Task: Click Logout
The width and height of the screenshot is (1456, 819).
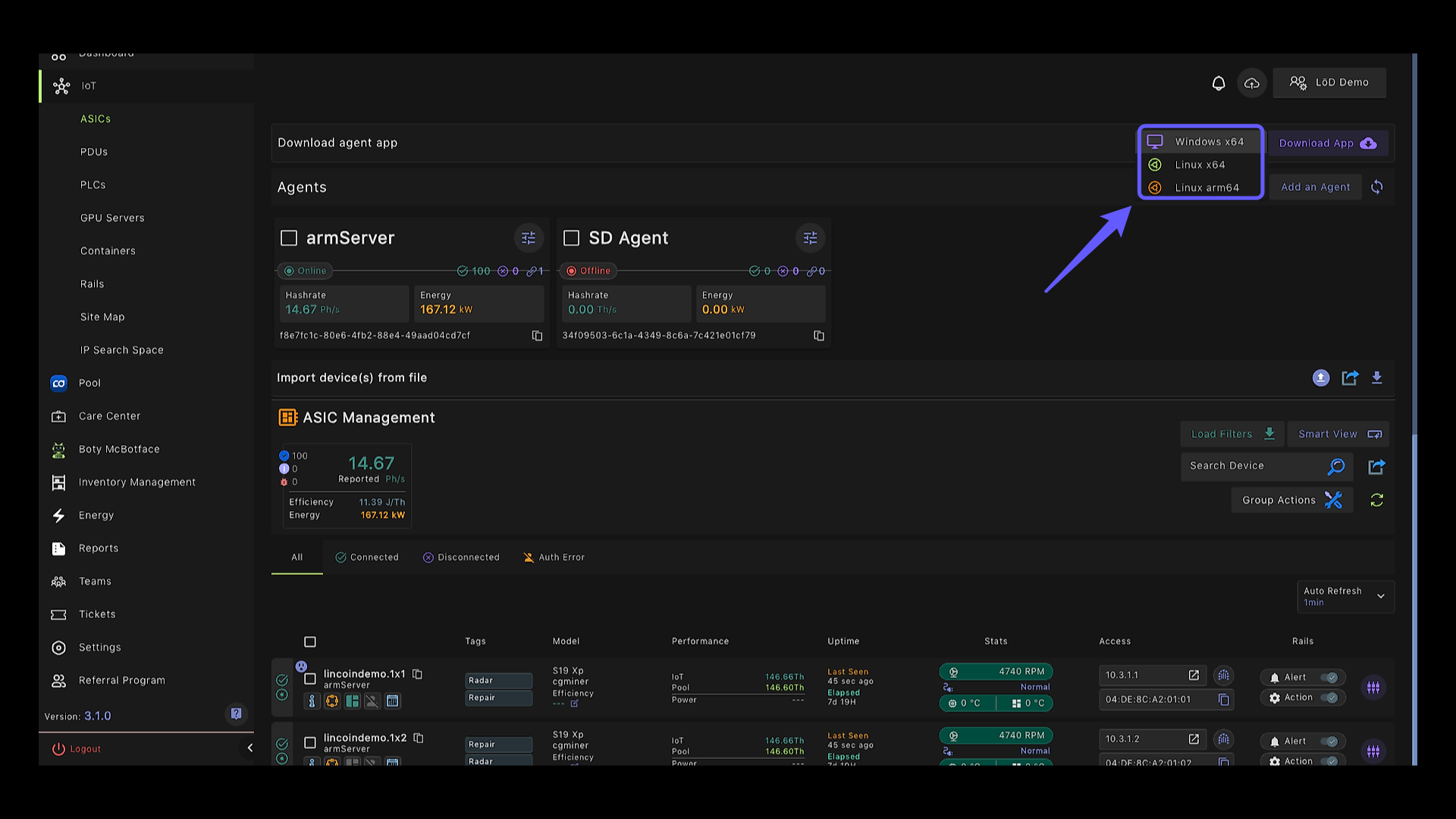Action: click(x=76, y=748)
